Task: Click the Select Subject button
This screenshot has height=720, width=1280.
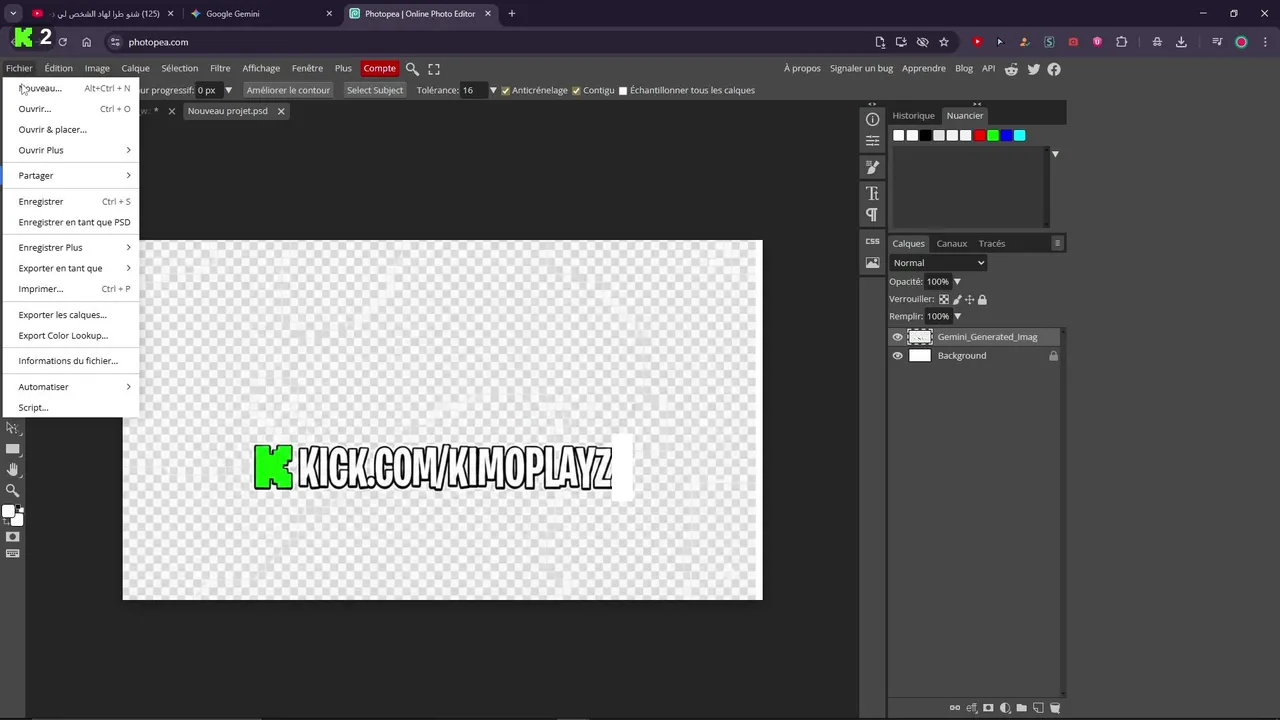Action: [375, 90]
